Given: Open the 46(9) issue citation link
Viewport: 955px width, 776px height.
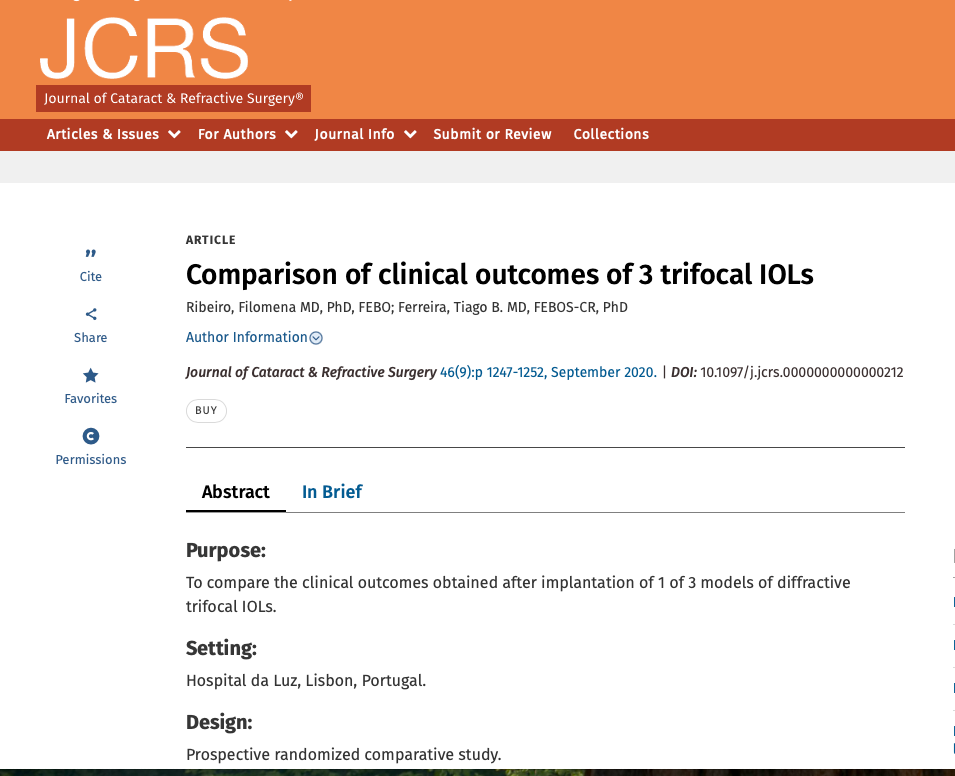Looking at the screenshot, I should 548,372.
